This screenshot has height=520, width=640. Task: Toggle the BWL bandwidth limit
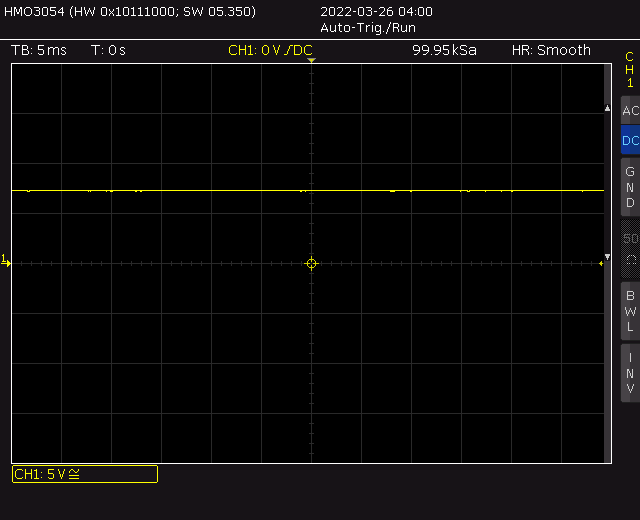pyautogui.click(x=630, y=311)
